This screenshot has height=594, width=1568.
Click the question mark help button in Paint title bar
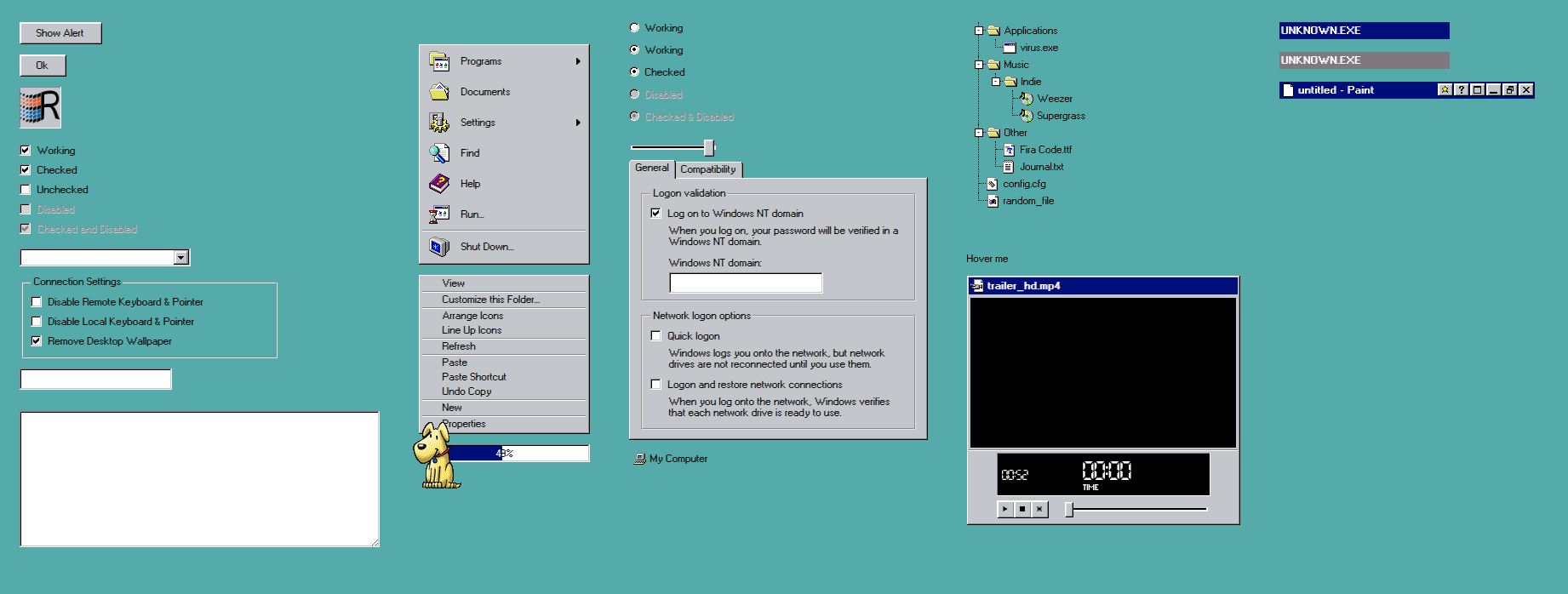tap(1461, 90)
